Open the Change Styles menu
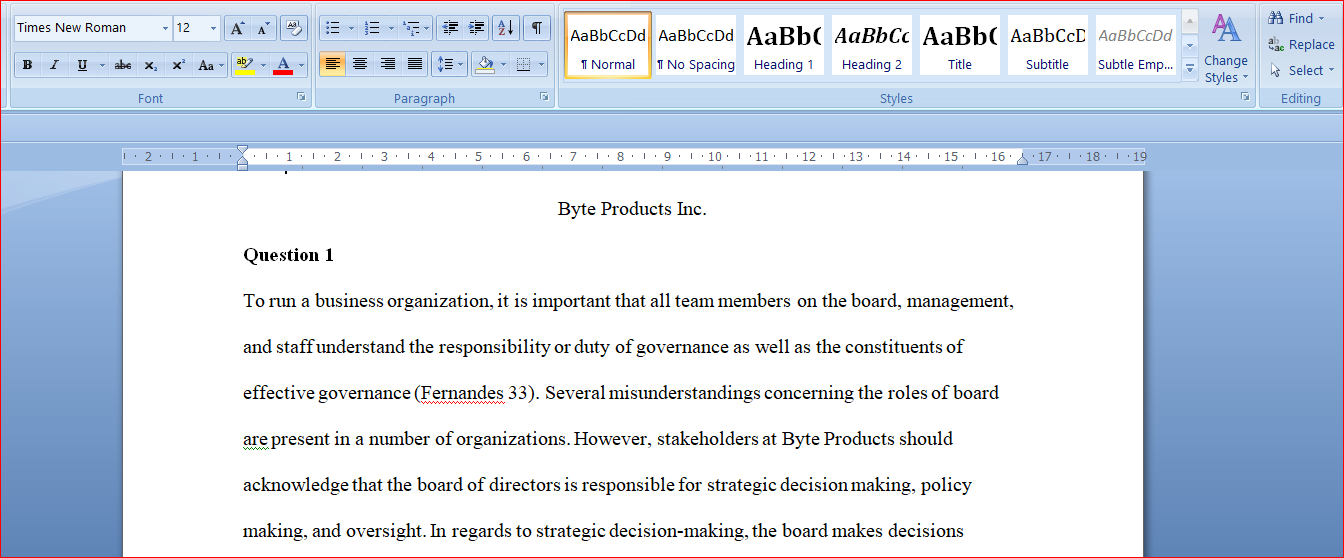The image size is (1344, 558). pos(1226,47)
